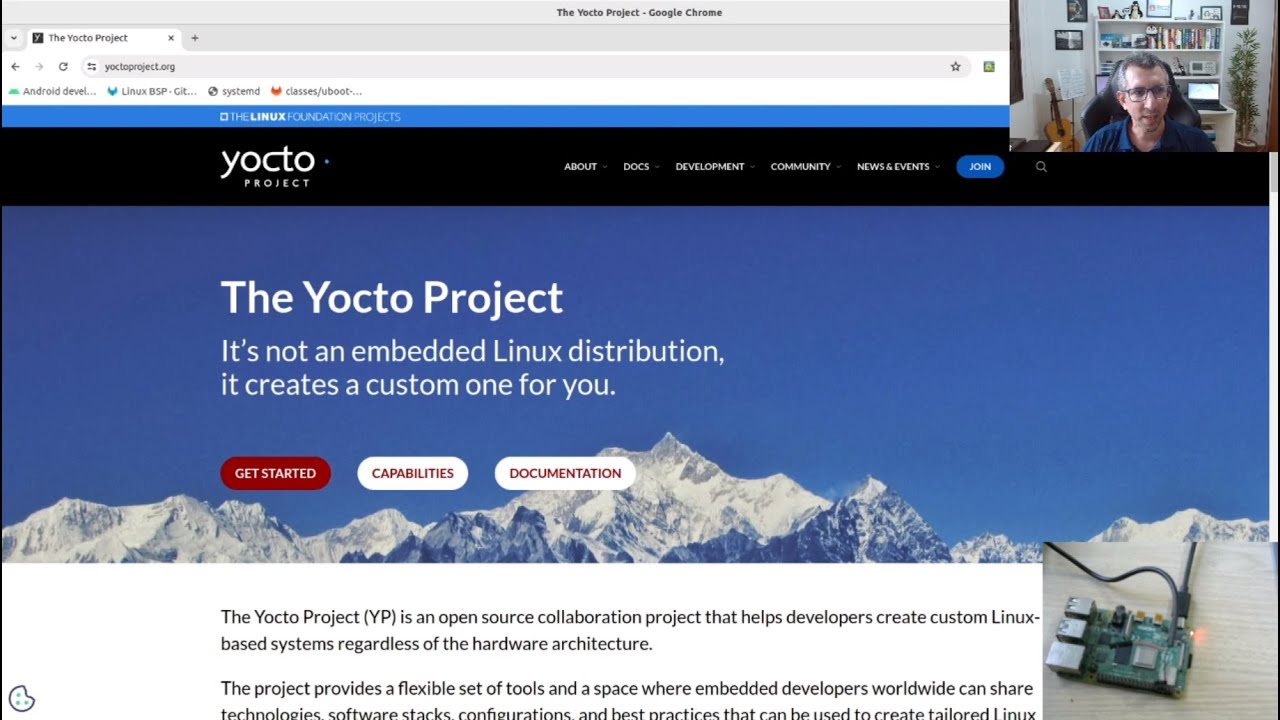Image resolution: width=1280 pixels, height=720 pixels.
Task: Open the site search magnifier icon
Action: point(1041,167)
